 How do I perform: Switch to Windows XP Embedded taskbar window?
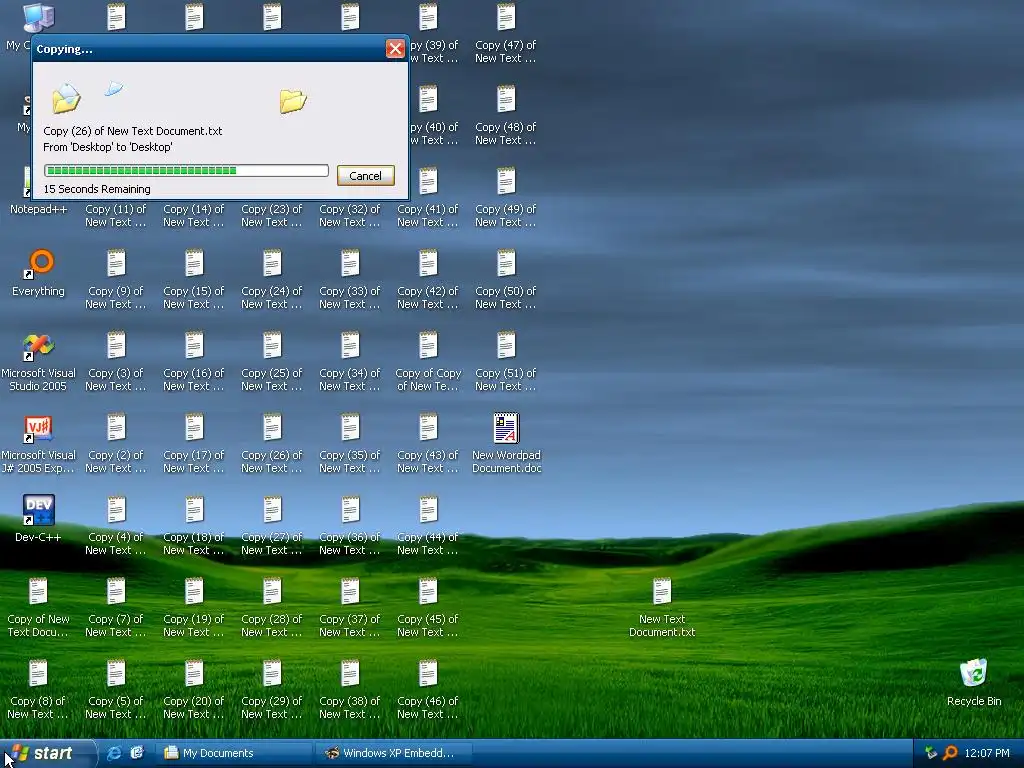pos(392,753)
